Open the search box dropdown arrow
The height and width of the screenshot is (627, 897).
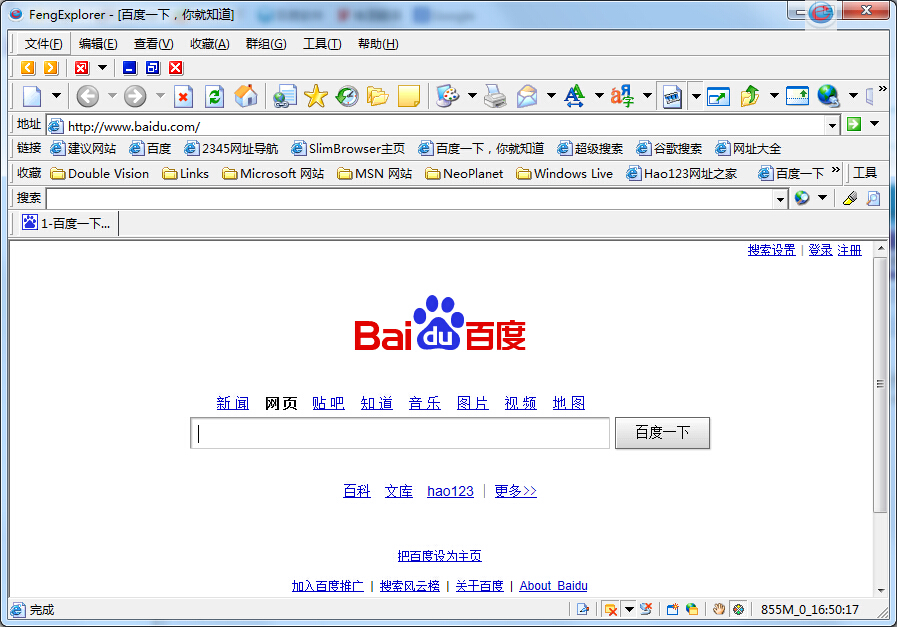781,198
